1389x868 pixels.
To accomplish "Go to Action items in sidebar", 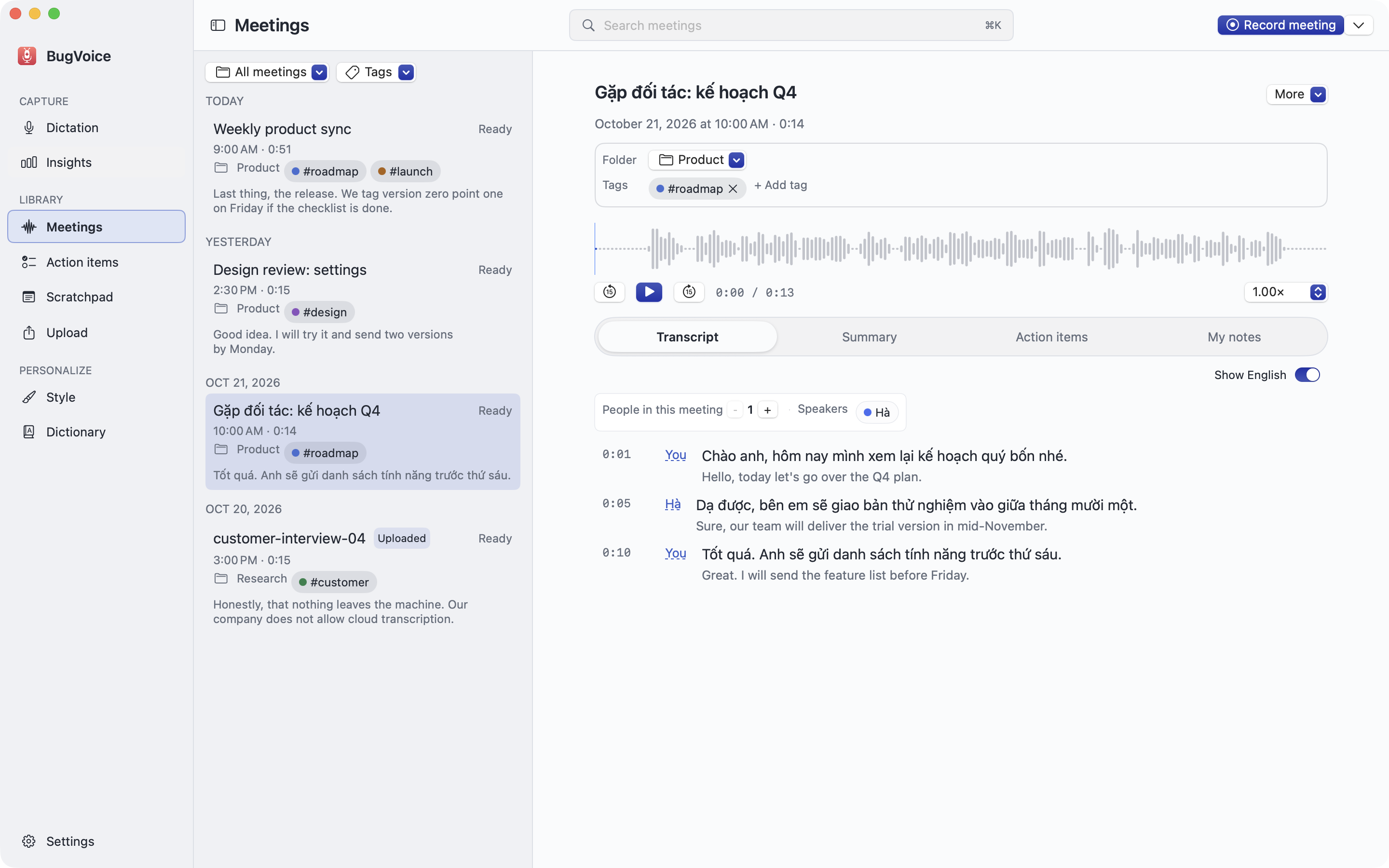I will pos(96,262).
